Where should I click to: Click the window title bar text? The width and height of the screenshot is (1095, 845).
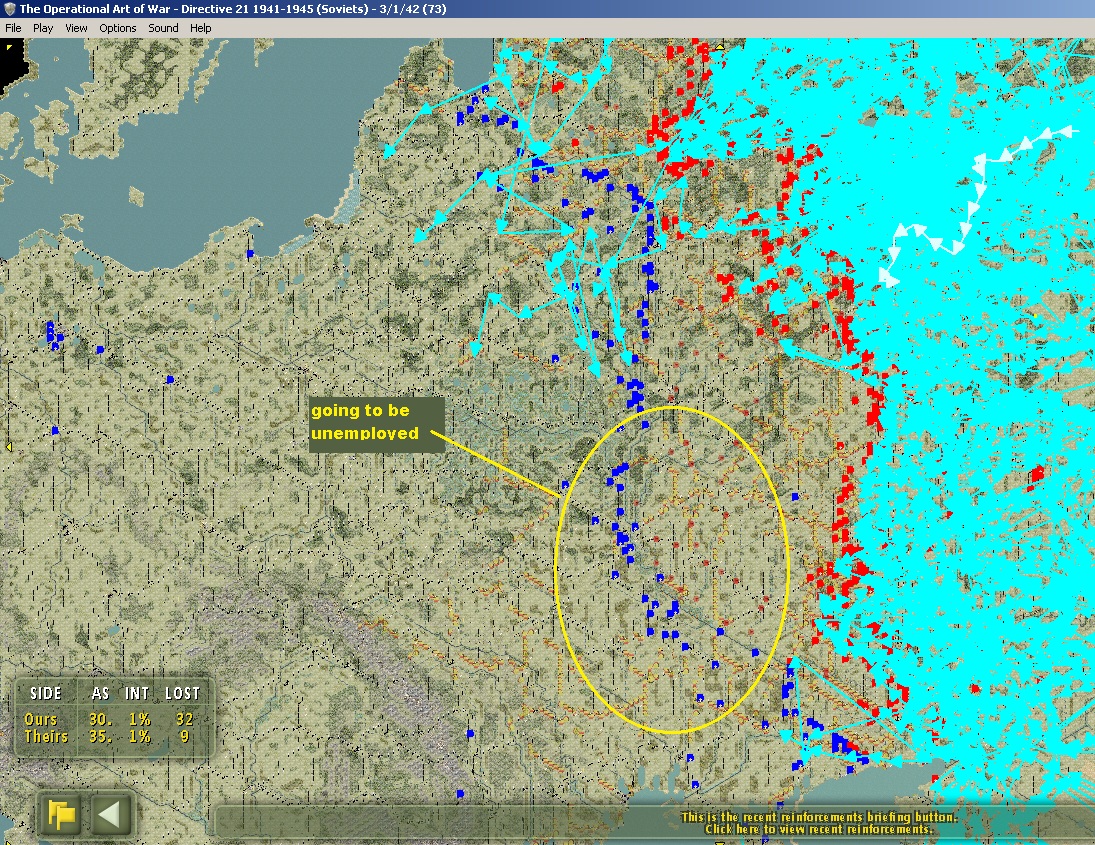(x=232, y=9)
